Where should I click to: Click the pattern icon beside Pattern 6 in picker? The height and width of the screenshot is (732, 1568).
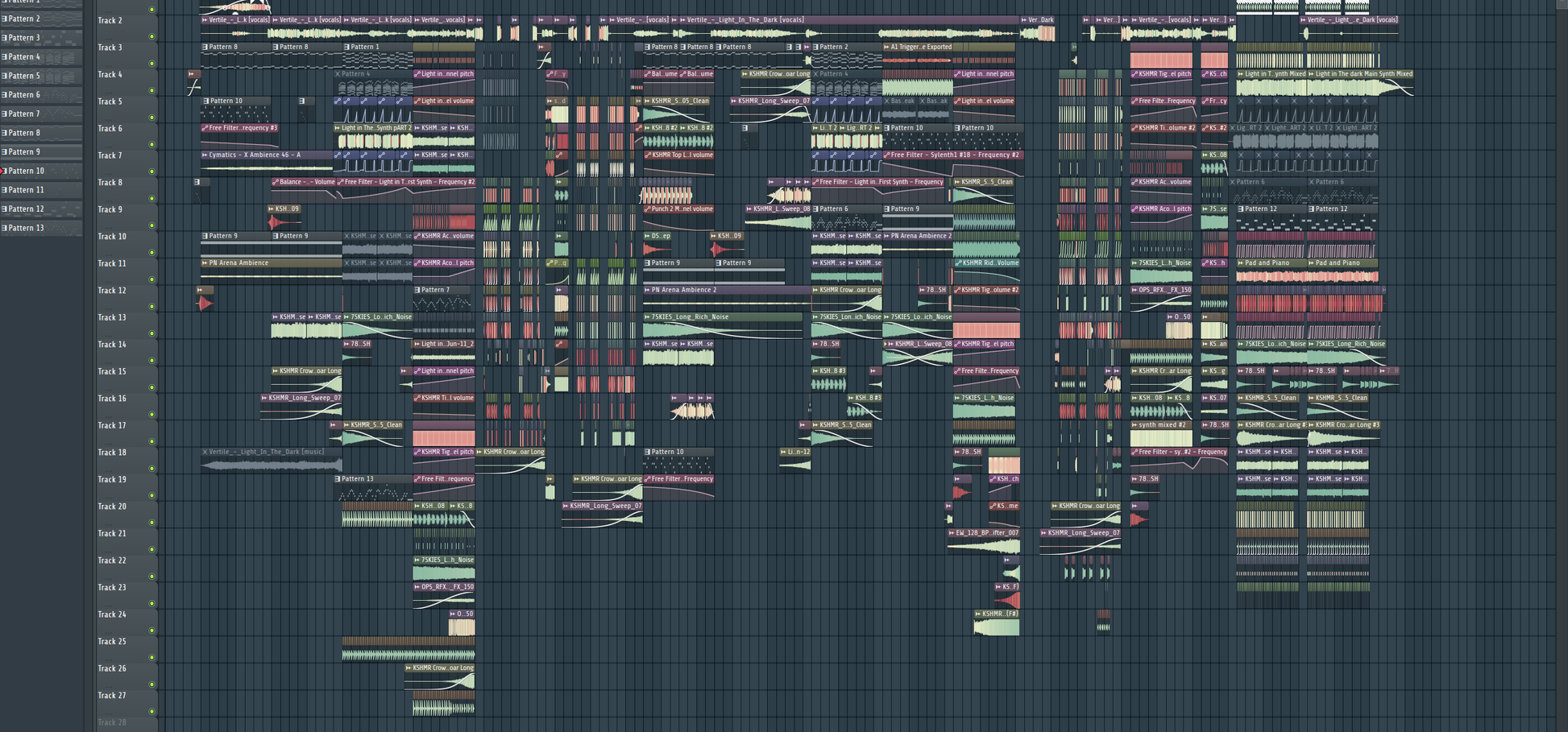coord(5,95)
